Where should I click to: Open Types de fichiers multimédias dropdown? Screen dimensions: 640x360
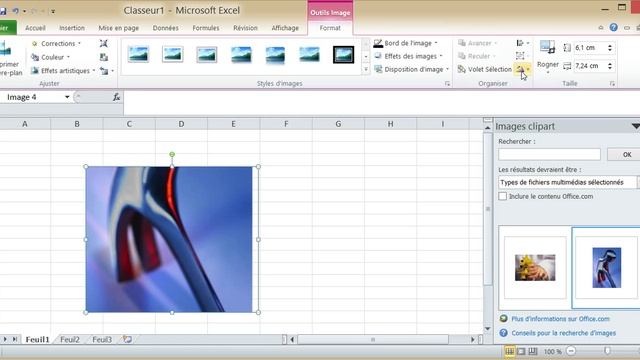pyautogui.click(x=638, y=182)
